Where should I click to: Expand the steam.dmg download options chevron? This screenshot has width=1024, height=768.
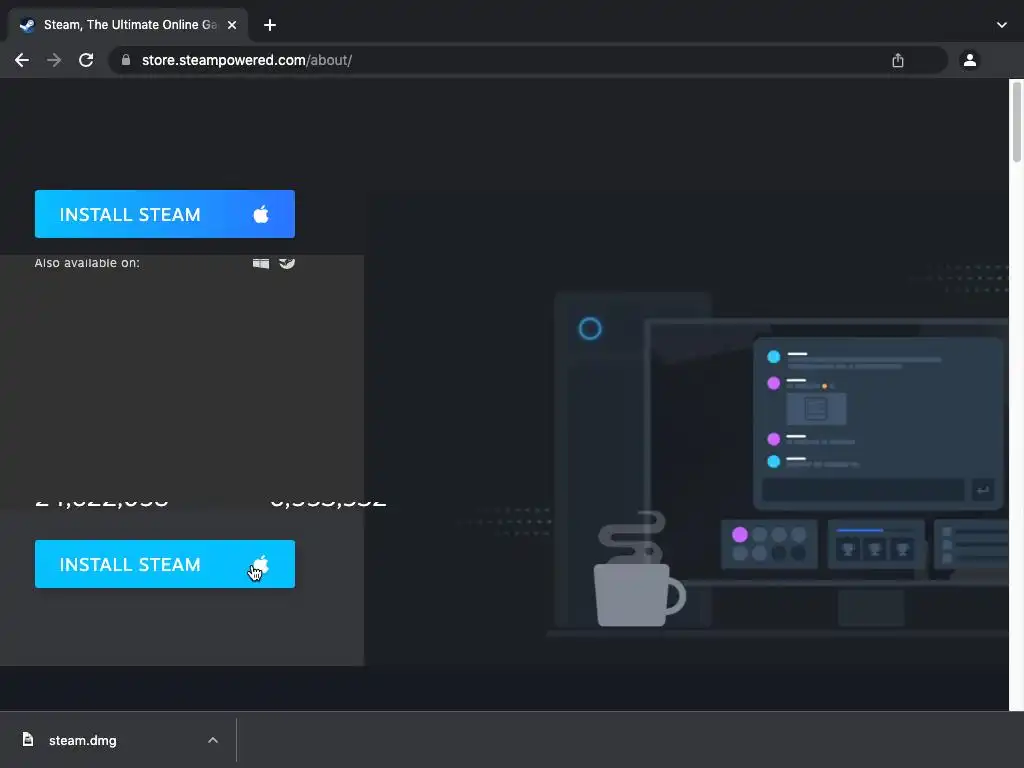(213, 741)
